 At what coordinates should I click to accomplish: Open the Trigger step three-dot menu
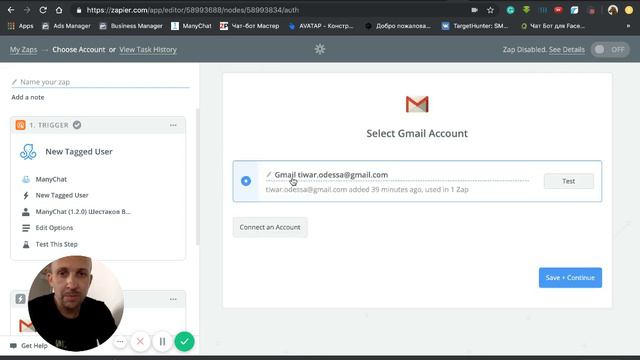point(173,125)
